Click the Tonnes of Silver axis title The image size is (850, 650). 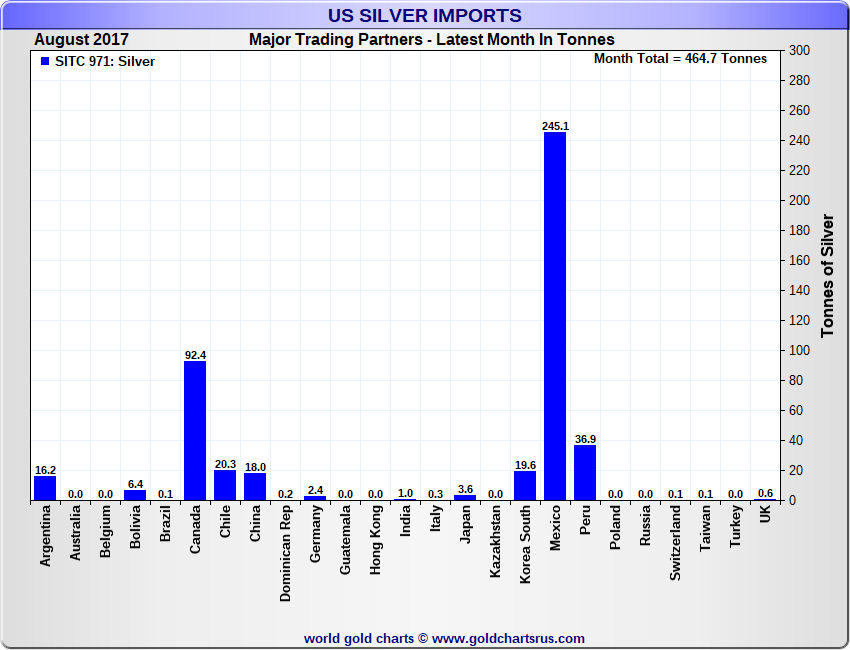[x=827, y=275]
